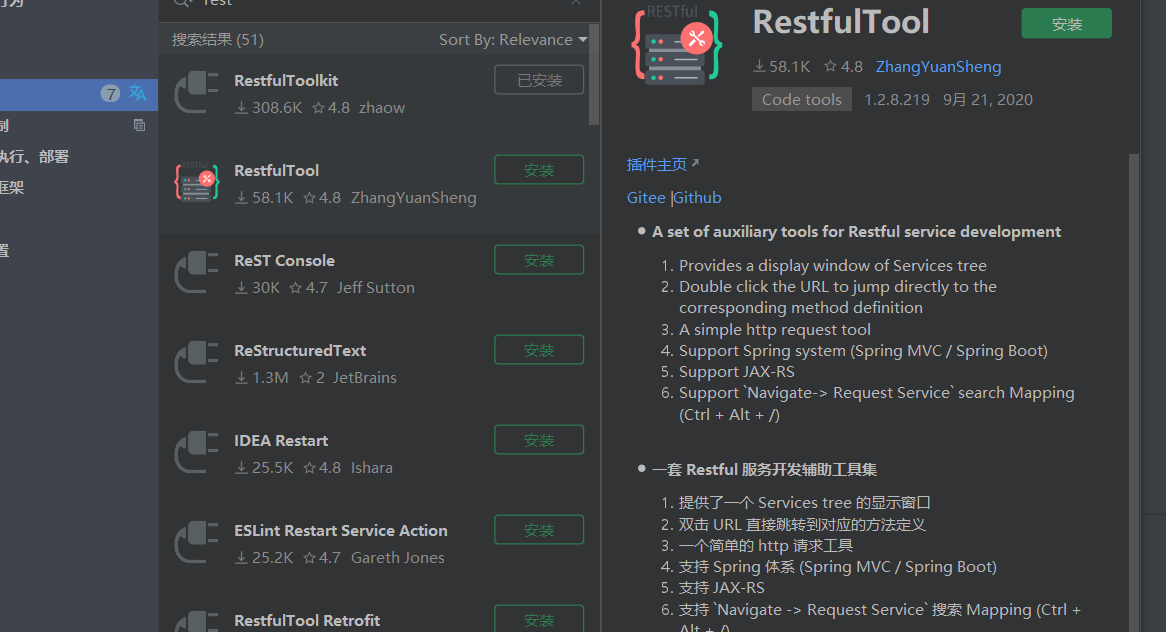Click green 安装 button in details panel
Screen dimensions: 1166x632
click(x=1066, y=24)
